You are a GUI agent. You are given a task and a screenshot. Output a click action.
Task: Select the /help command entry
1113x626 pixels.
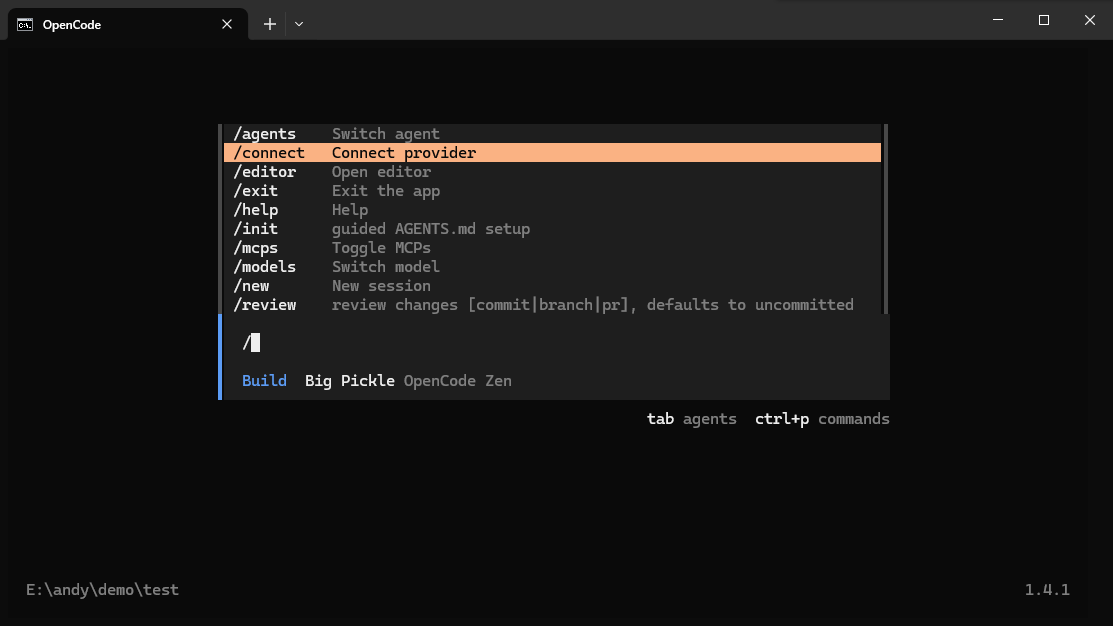(300, 210)
